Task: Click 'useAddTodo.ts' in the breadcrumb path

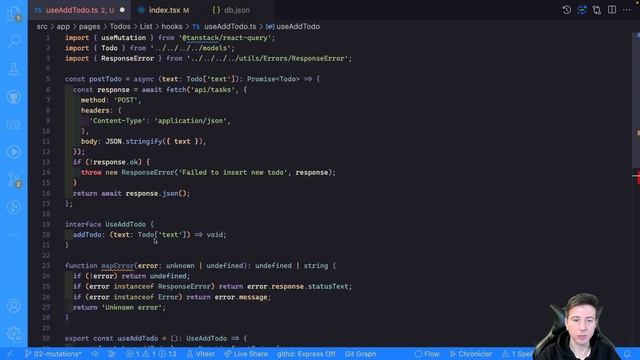Action: (x=230, y=27)
